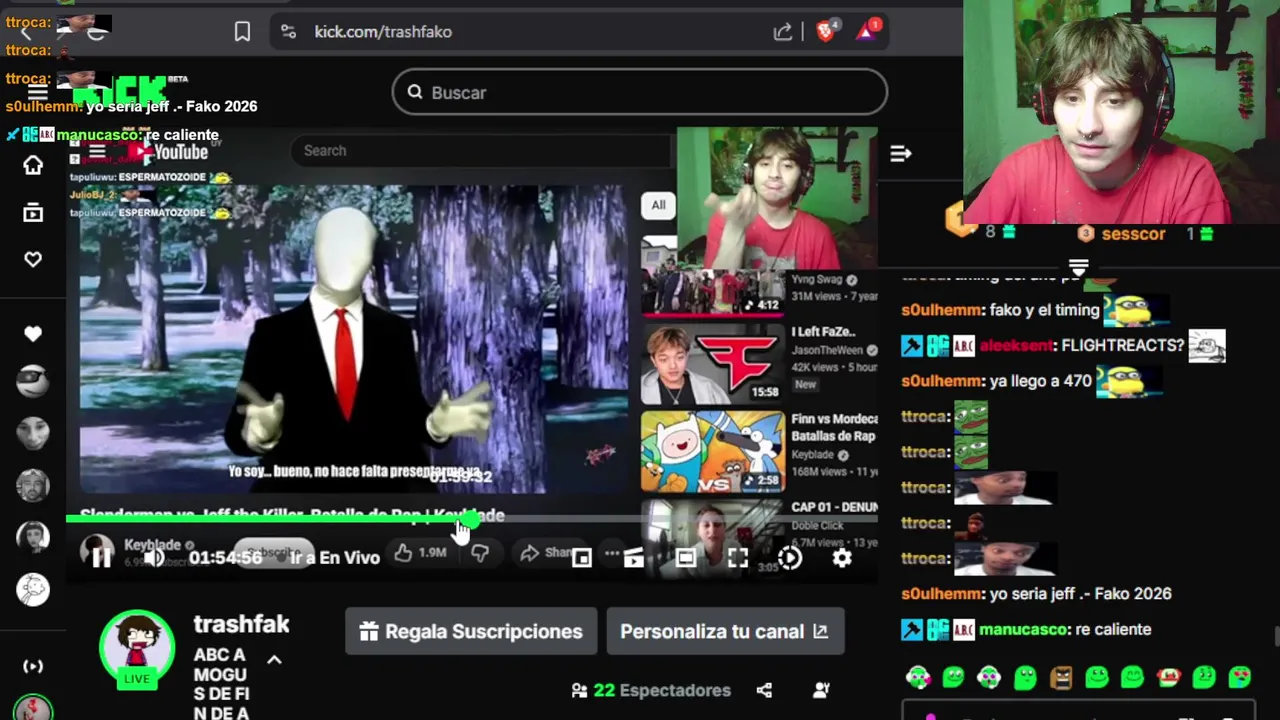Viewport: 1280px width, 720px height.
Task: Open site info icon beside the URL
Action: pyautogui.click(x=289, y=32)
